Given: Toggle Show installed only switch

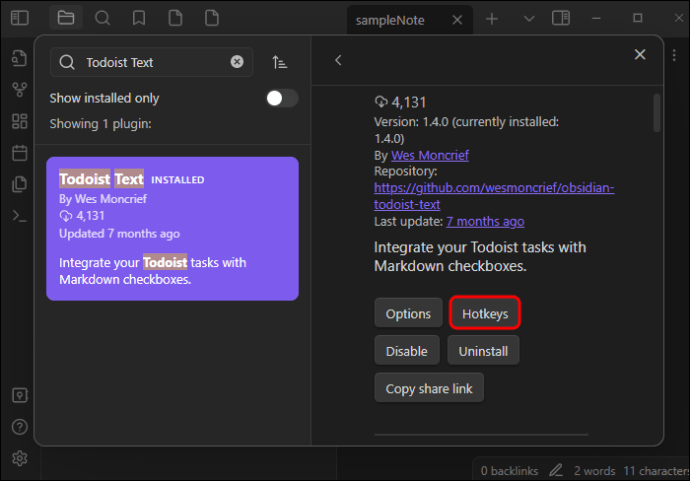Looking at the screenshot, I should tap(282, 98).
